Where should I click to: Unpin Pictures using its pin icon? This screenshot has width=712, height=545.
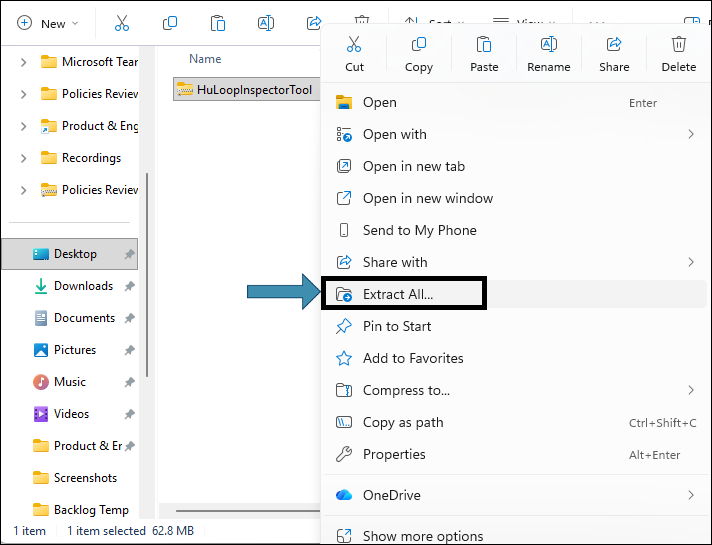(x=129, y=350)
